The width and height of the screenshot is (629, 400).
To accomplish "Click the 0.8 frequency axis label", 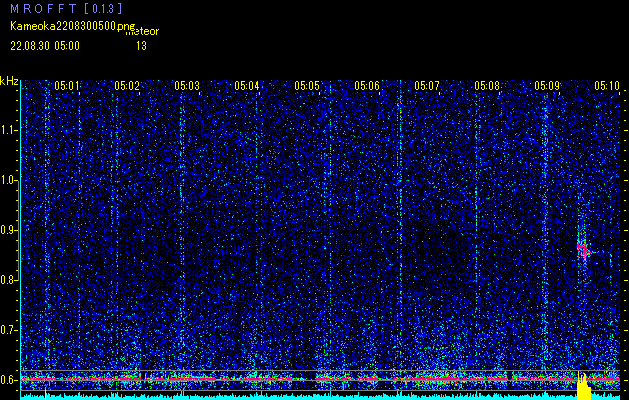I will click(9, 280).
